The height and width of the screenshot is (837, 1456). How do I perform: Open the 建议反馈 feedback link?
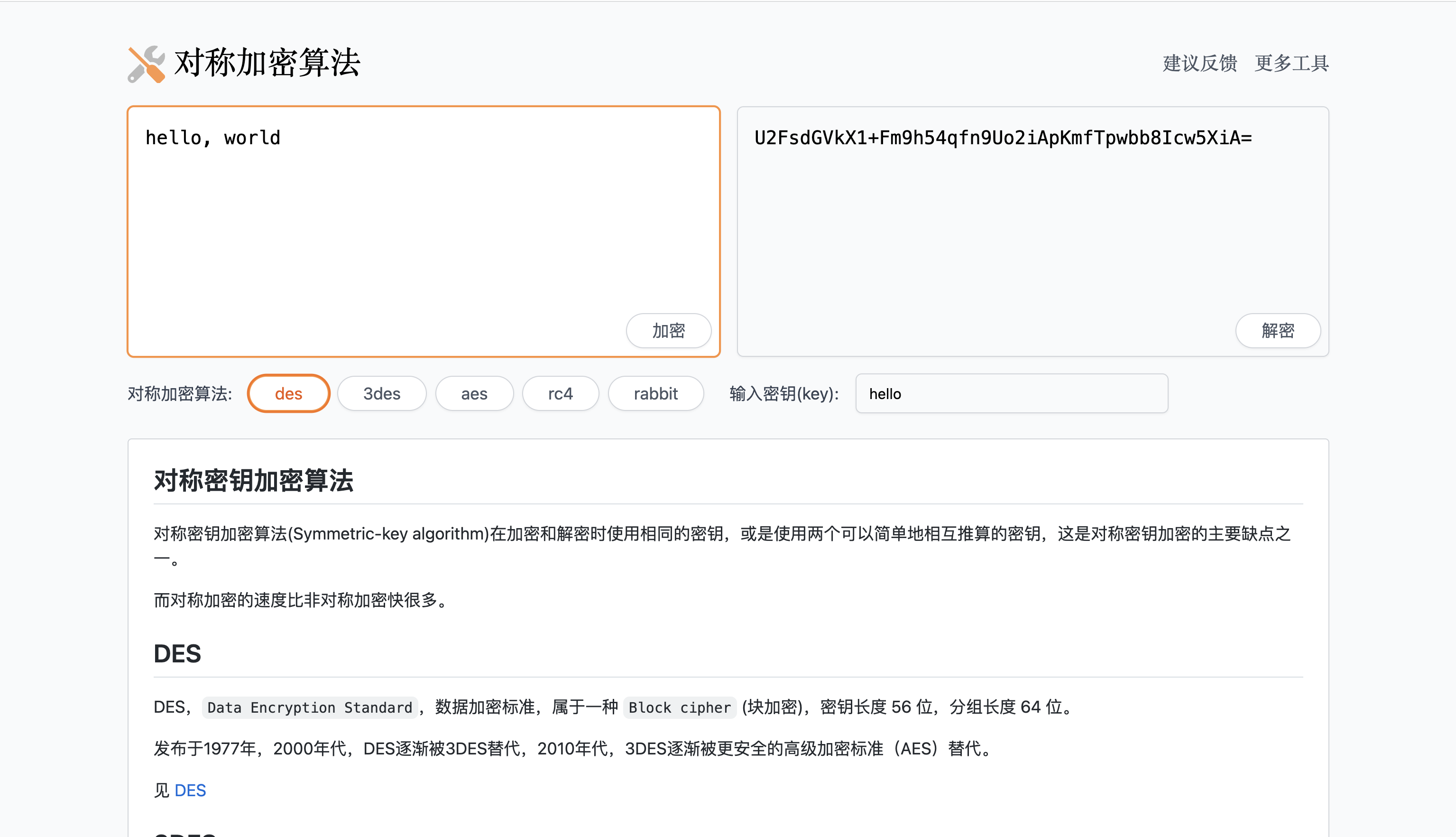coord(1200,63)
